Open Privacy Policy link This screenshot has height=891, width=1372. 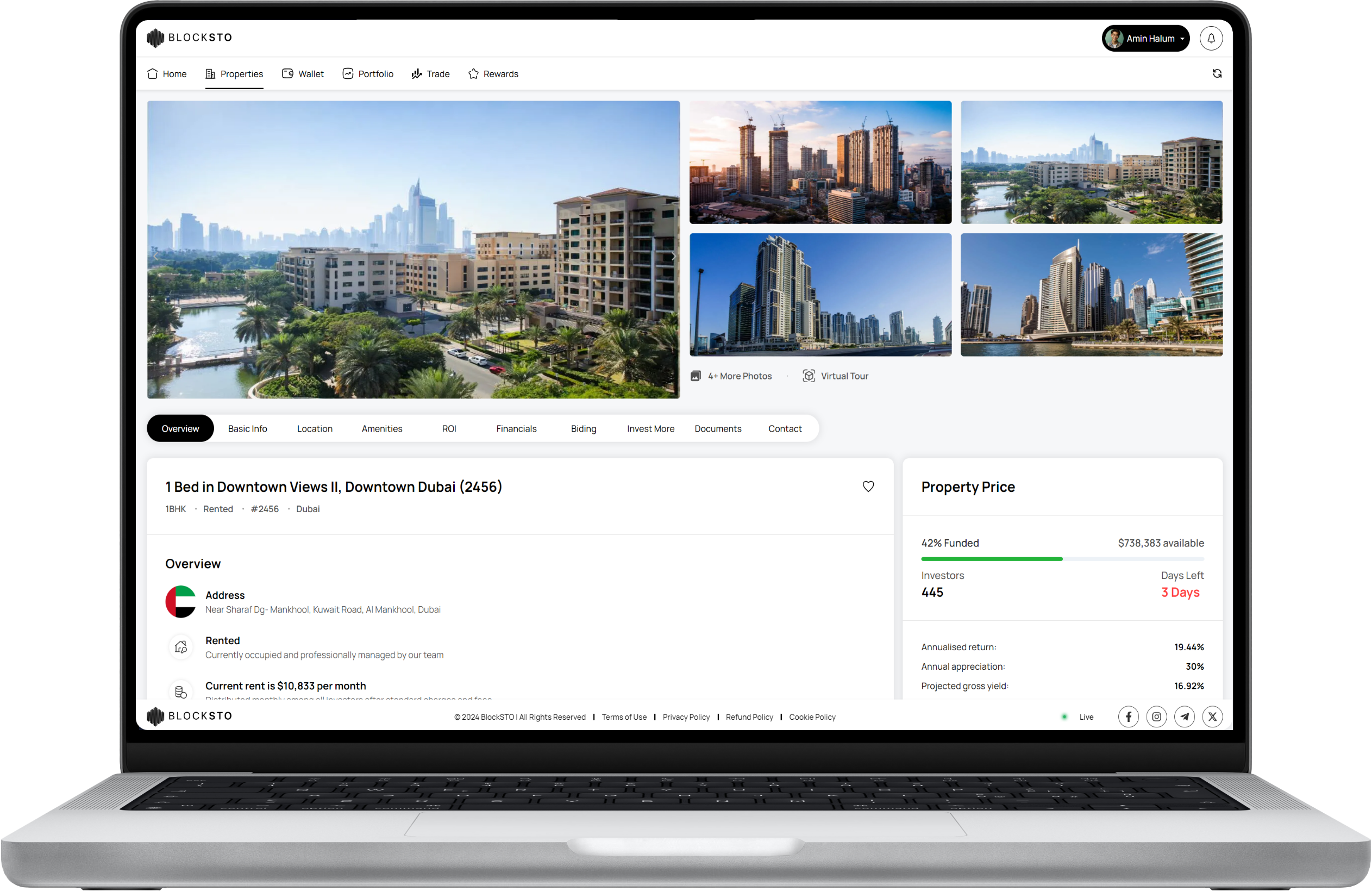(x=686, y=717)
